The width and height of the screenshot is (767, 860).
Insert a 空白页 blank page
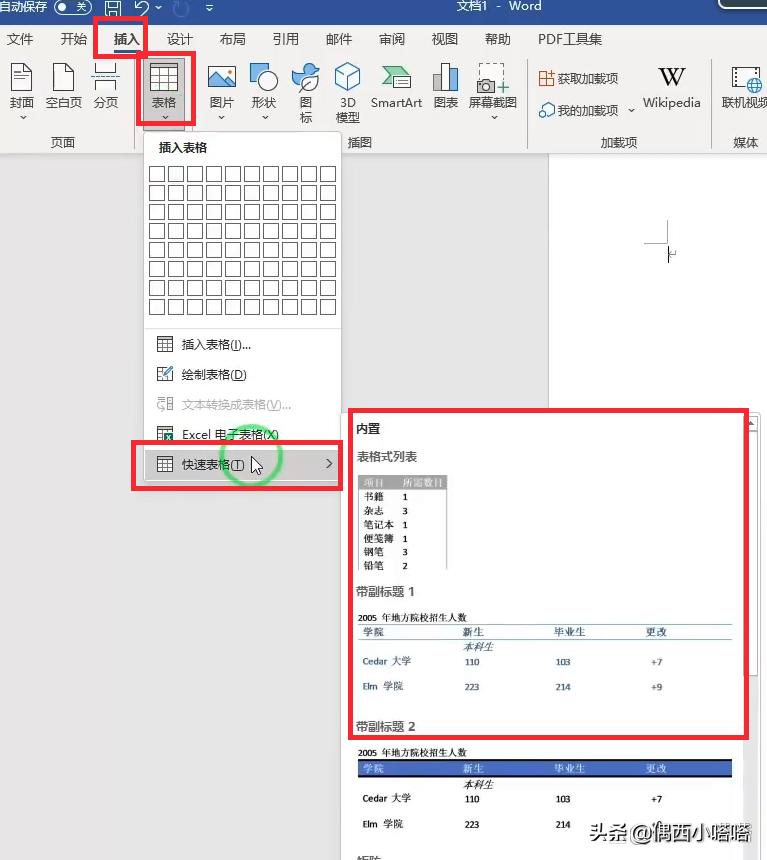[64, 86]
